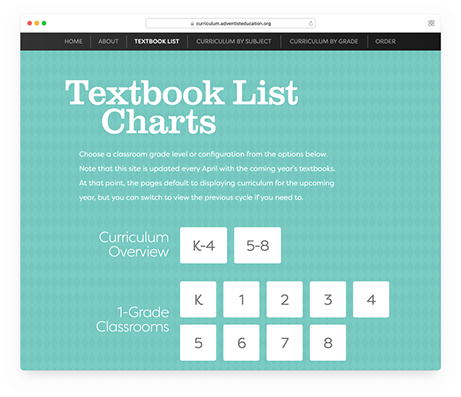461x397 pixels.
Task: Click the "1-Grade Classrooms" label
Action: point(133,319)
